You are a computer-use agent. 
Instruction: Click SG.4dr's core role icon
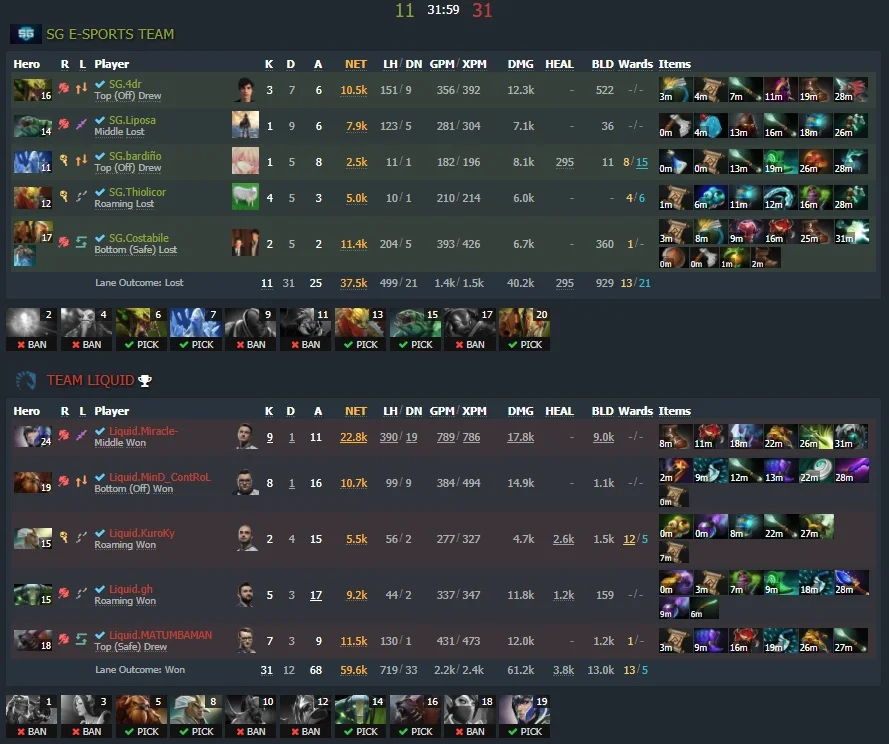(64, 88)
